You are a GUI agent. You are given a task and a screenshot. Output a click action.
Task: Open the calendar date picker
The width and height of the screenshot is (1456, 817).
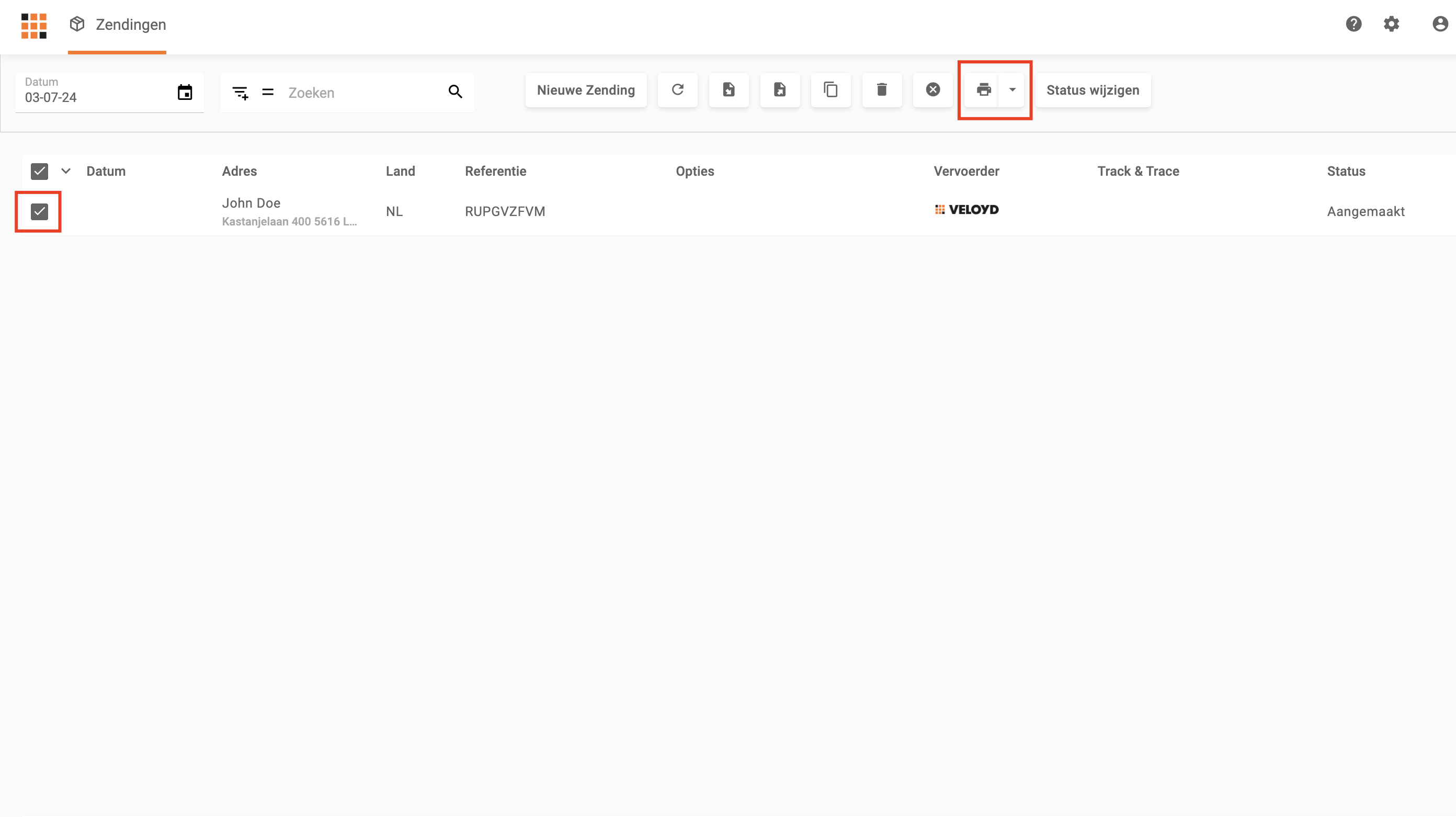tap(185, 92)
